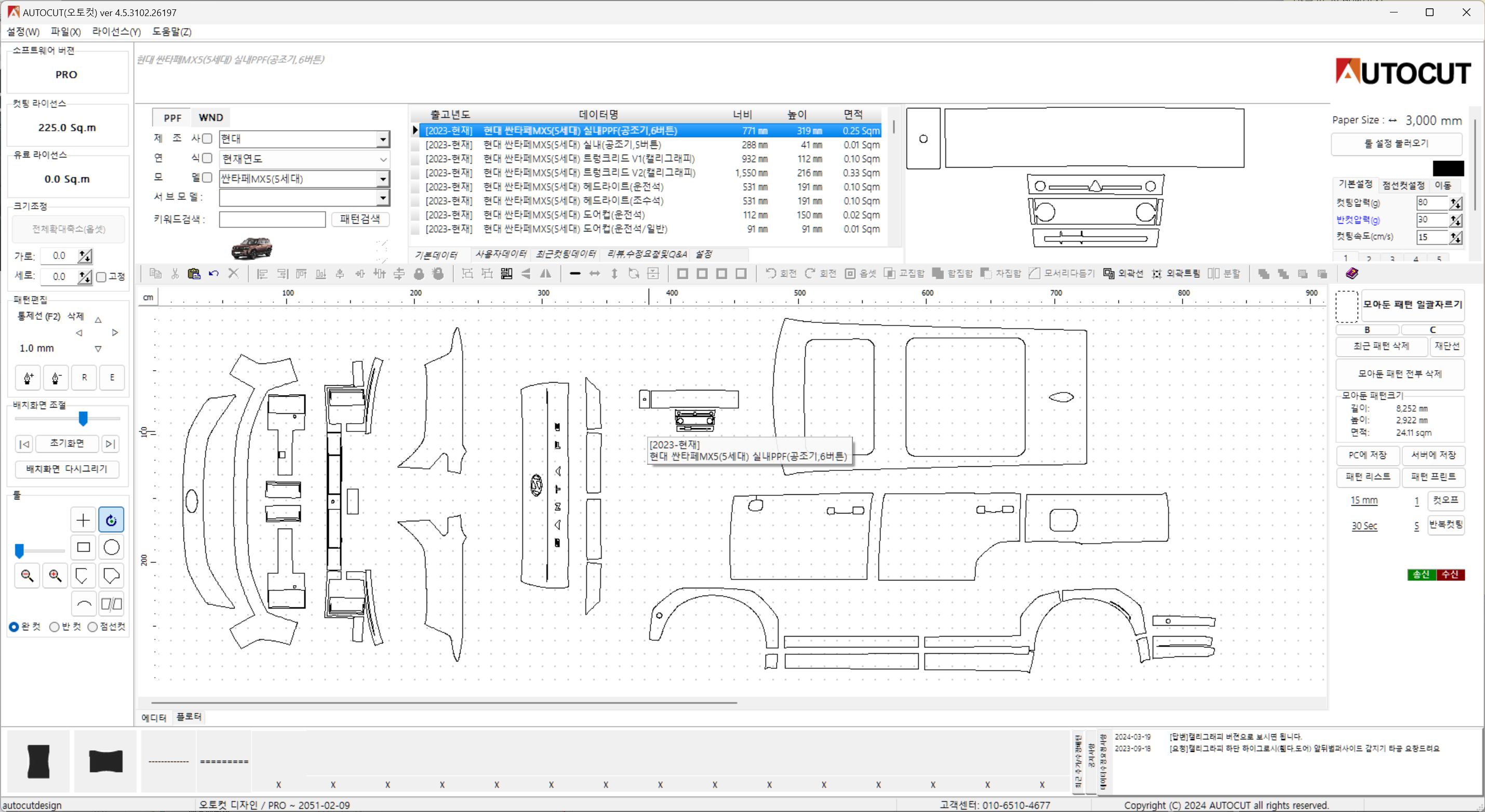Click the zoom out magnifier icon
Image resolution: width=1485 pixels, height=812 pixels.
[27, 575]
